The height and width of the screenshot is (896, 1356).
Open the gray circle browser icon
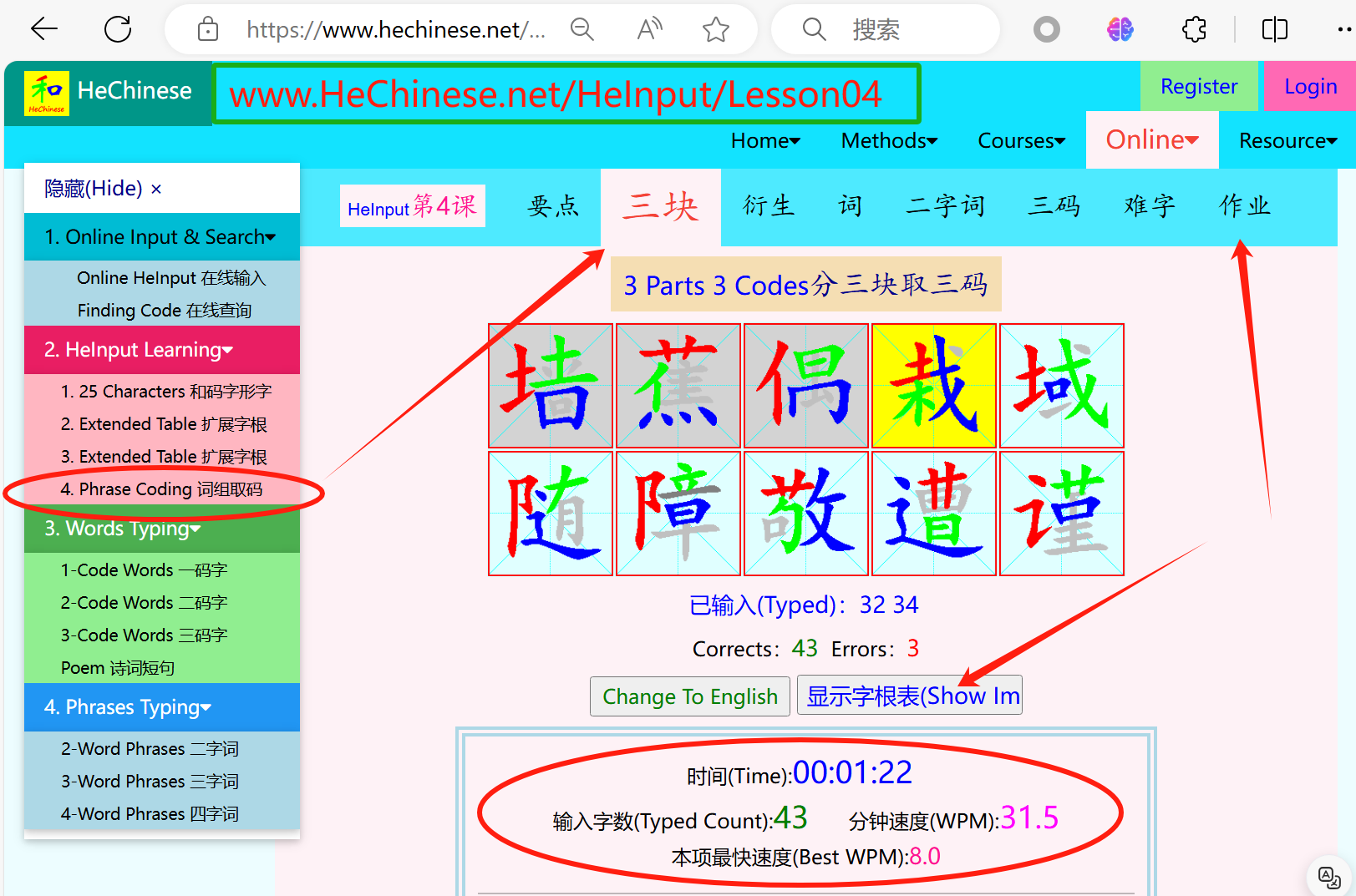coord(1046,30)
